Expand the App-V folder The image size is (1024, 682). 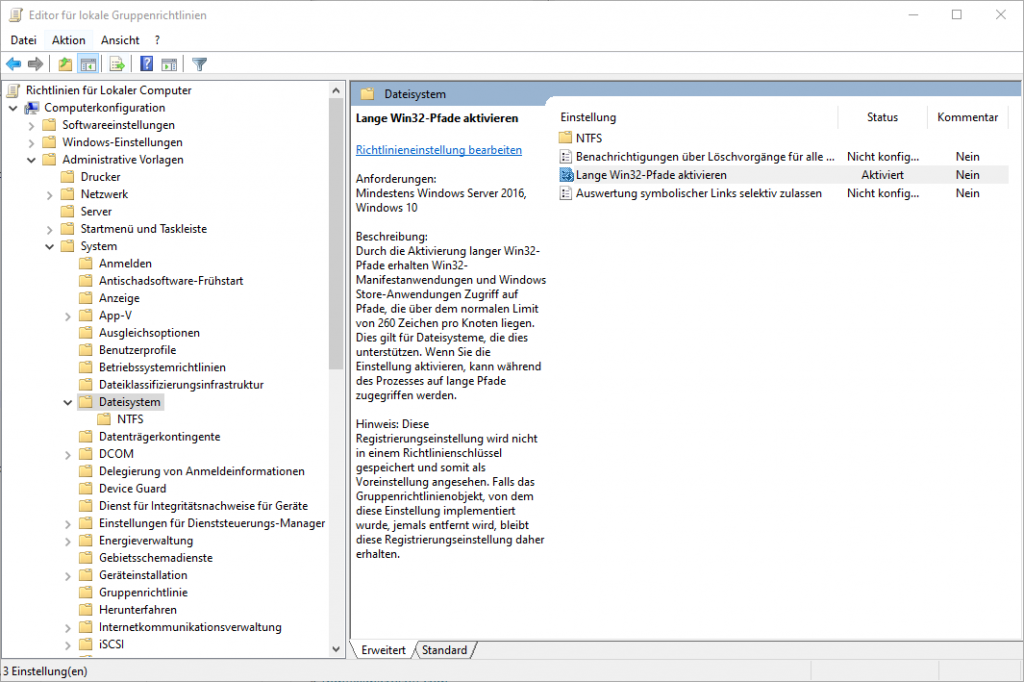68,316
